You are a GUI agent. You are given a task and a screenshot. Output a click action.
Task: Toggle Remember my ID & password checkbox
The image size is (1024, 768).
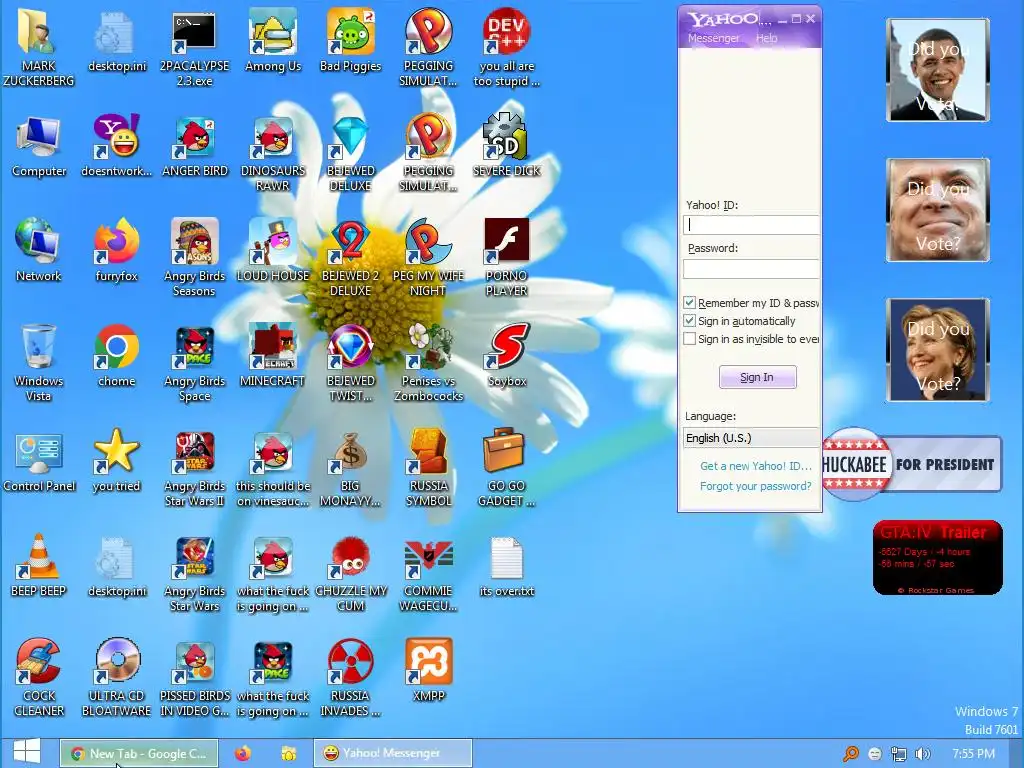[689, 302]
